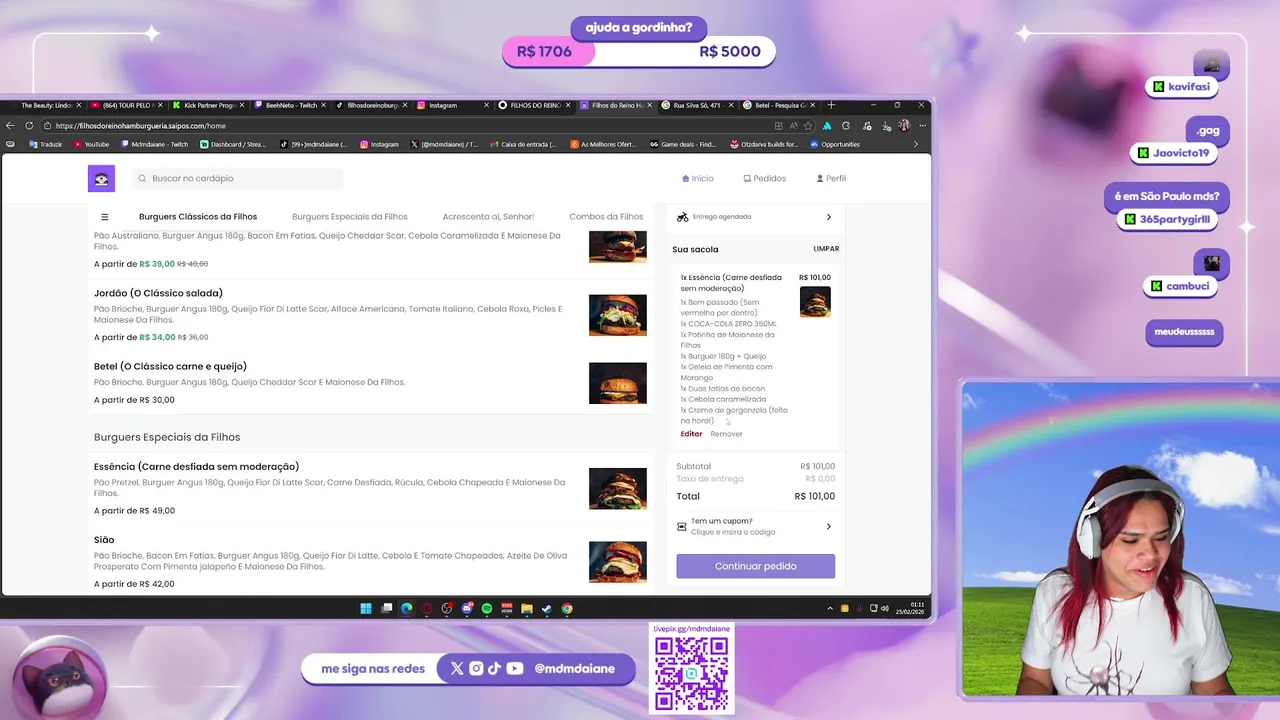Click the Essência thumbnail in the cart
Screen dimensions: 1280x720
click(815, 302)
